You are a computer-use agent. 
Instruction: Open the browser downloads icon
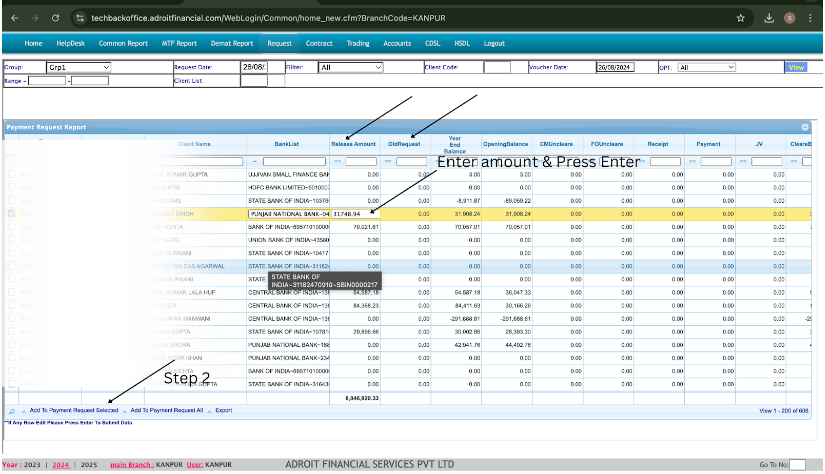[769, 18]
